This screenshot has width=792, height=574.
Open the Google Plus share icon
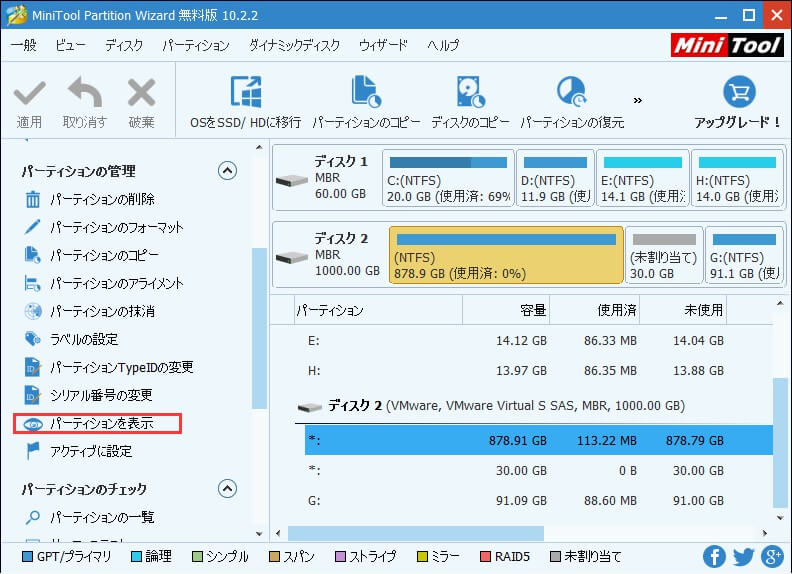point(772,556)
